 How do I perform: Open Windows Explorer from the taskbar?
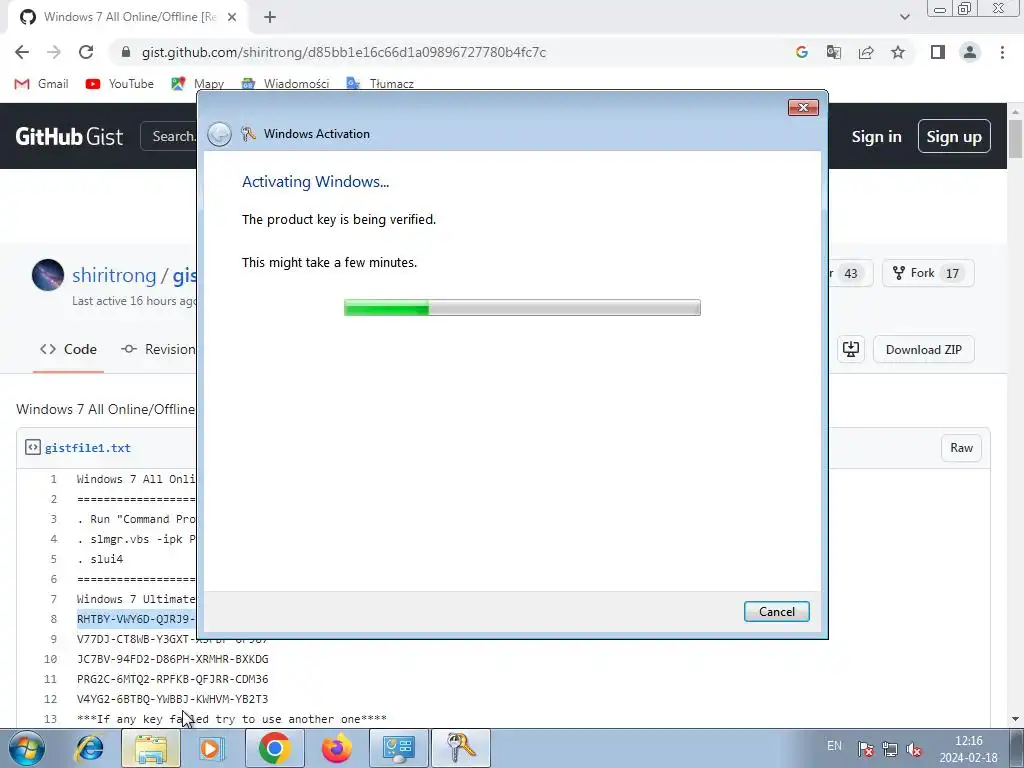[x=151, y=748]
